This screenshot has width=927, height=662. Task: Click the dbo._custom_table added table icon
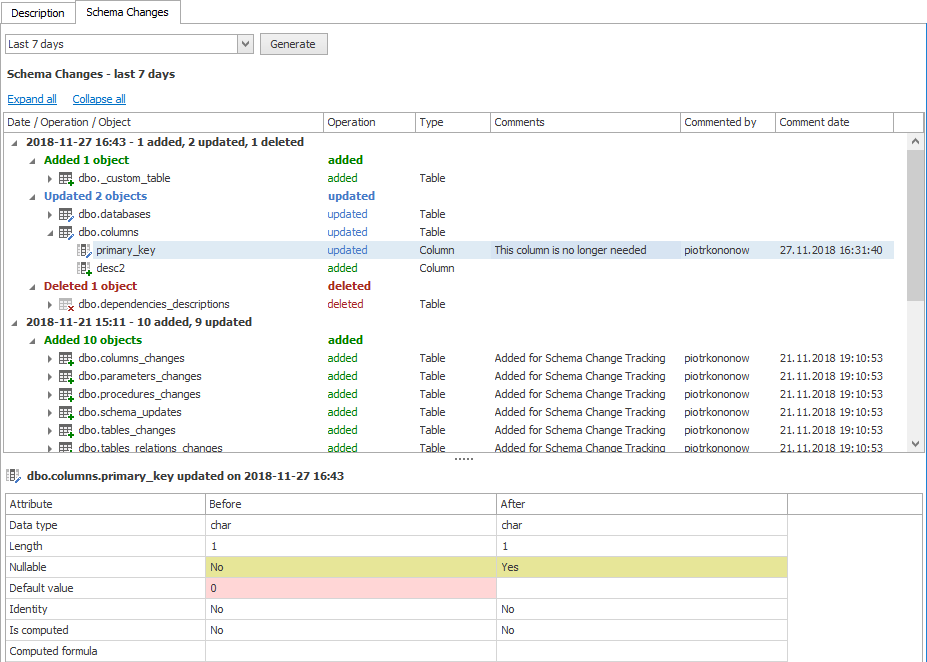tap(66, 178)
